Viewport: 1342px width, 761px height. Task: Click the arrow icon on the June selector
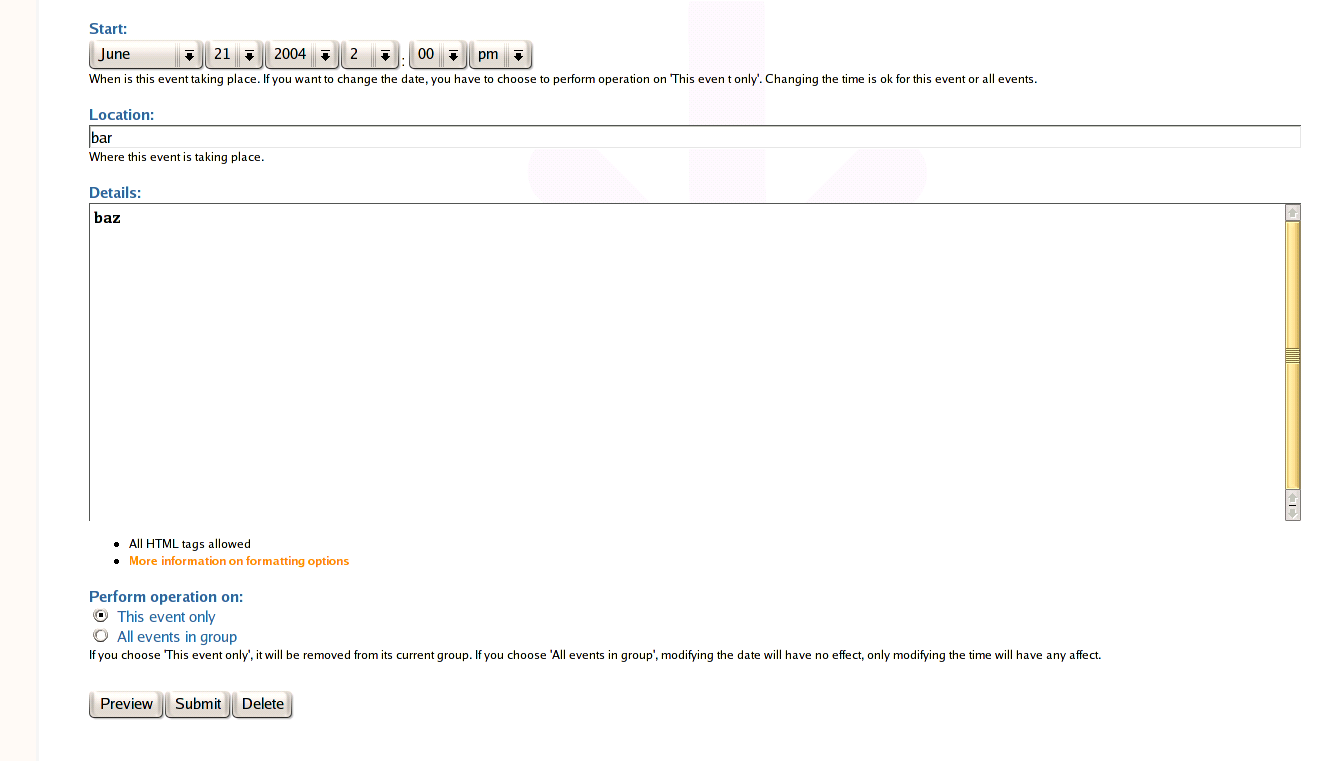point(189,56)
